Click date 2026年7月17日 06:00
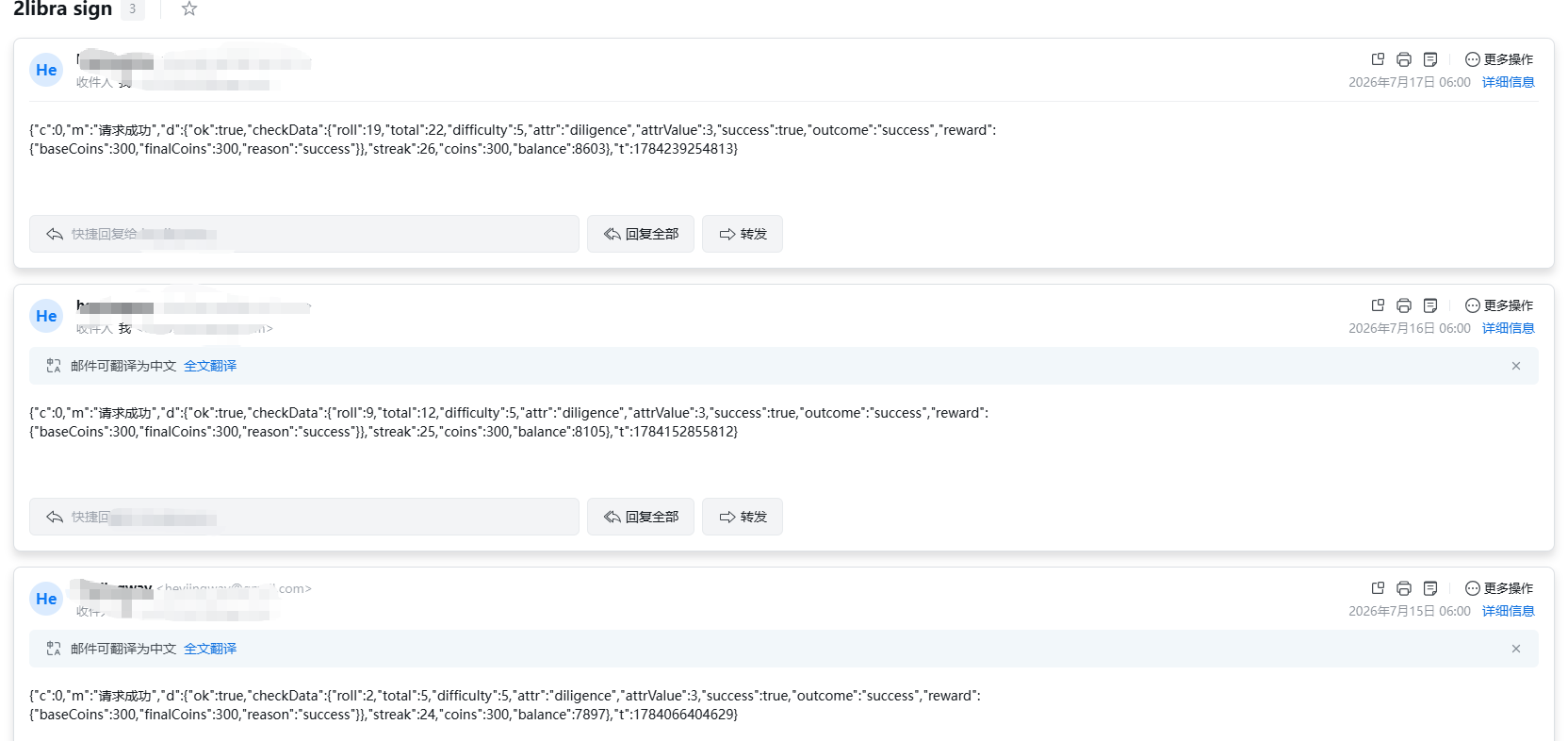This screenshot has width=1568, height=741. tap(1409, 82)
